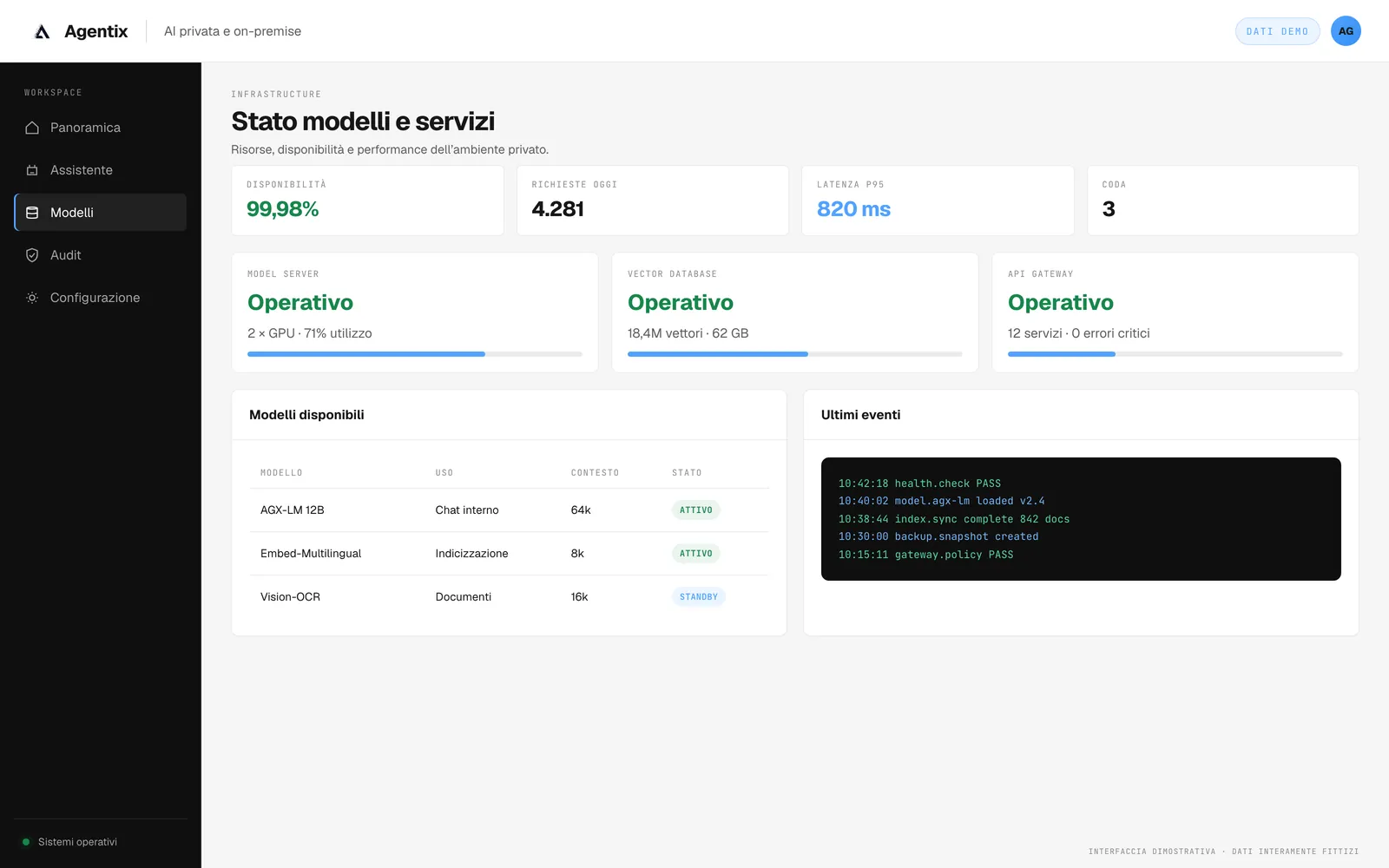The width and height of the screenshot is (1389, 868).
Task: Click the Audit shield icon
Action: (x=32, y=255)
